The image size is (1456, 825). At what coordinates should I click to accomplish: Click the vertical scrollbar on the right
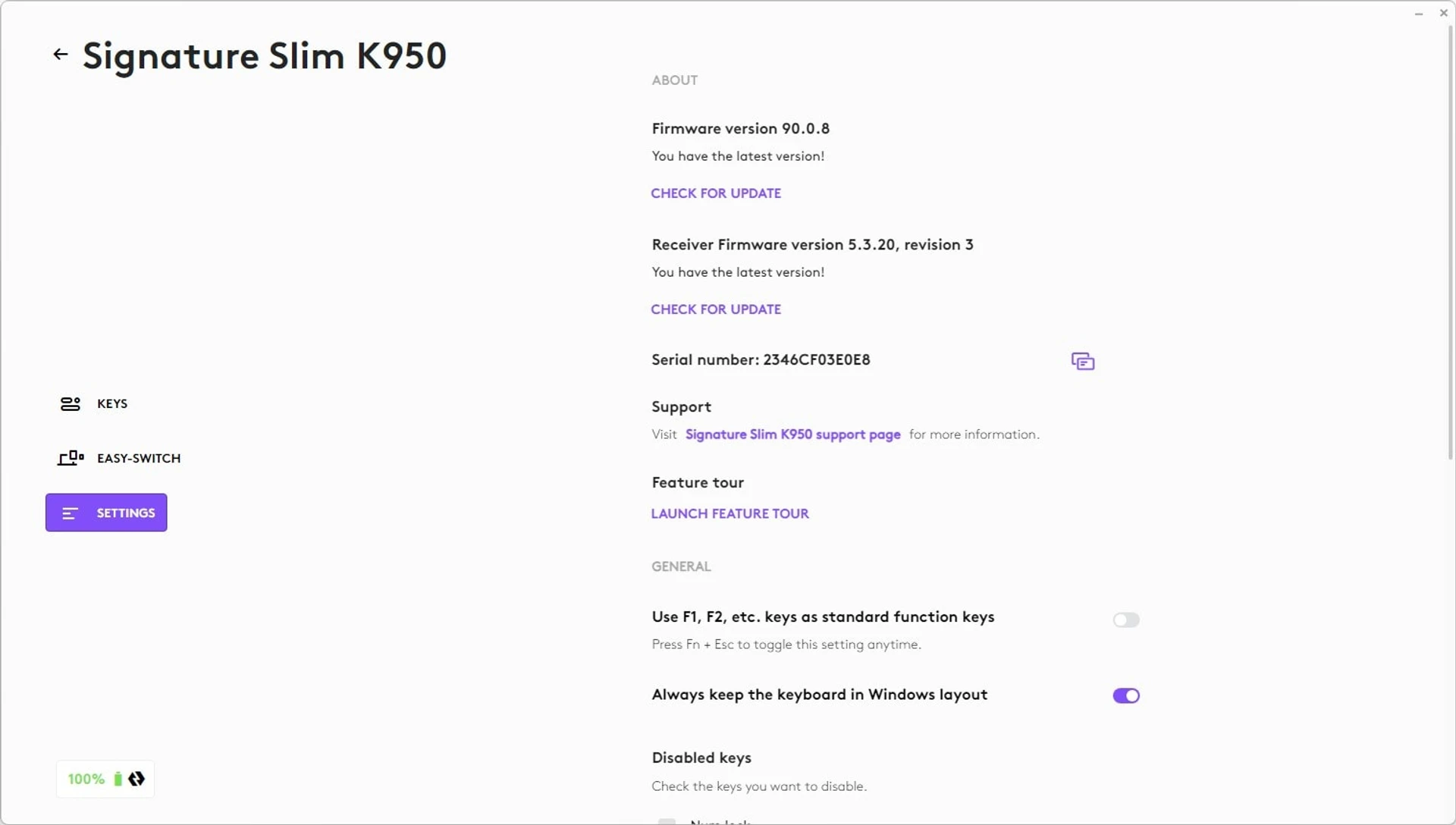[1451, 243]
